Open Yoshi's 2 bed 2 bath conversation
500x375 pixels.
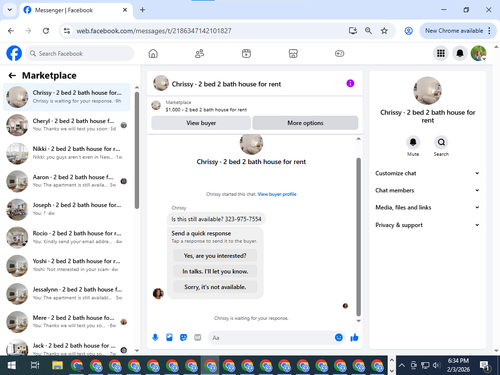click(x=67, y=265)
